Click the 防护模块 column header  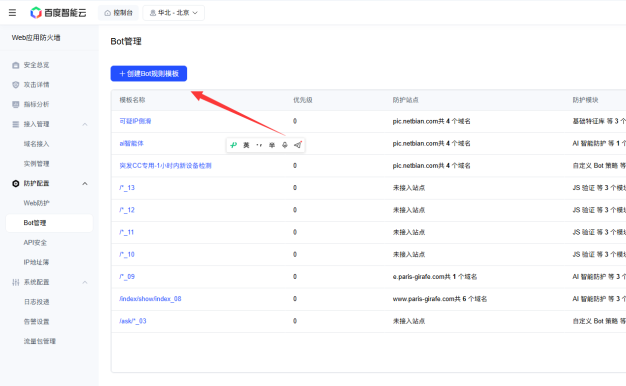coord(585,100)
